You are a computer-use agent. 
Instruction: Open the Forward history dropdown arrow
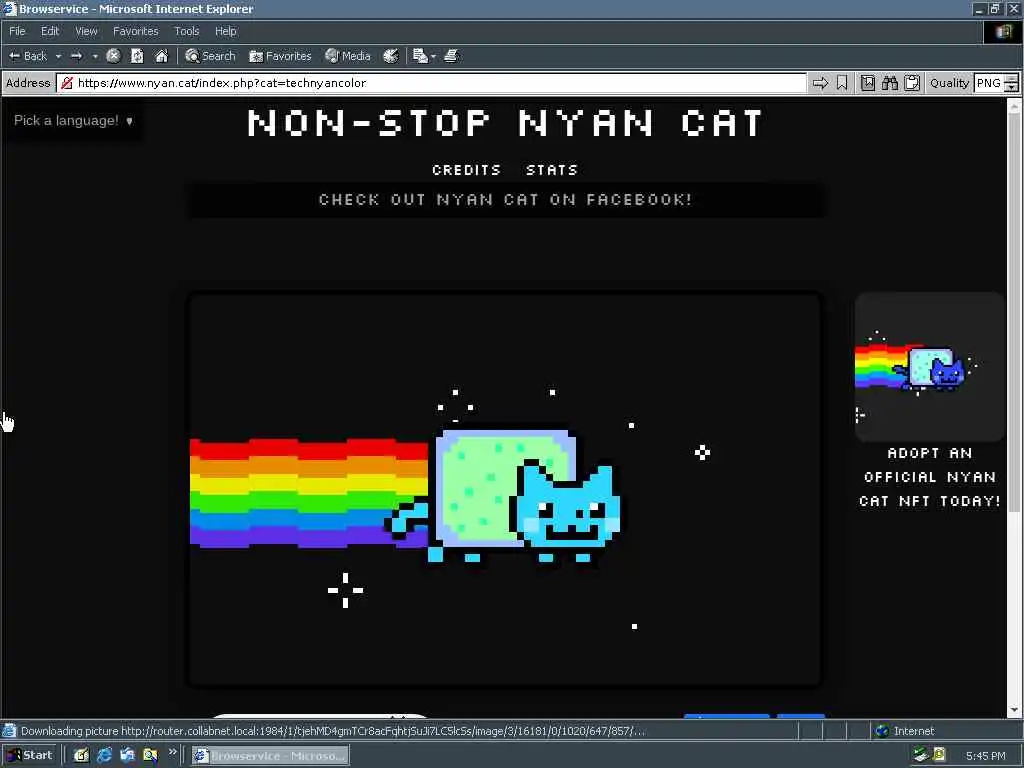coord(95,56)
